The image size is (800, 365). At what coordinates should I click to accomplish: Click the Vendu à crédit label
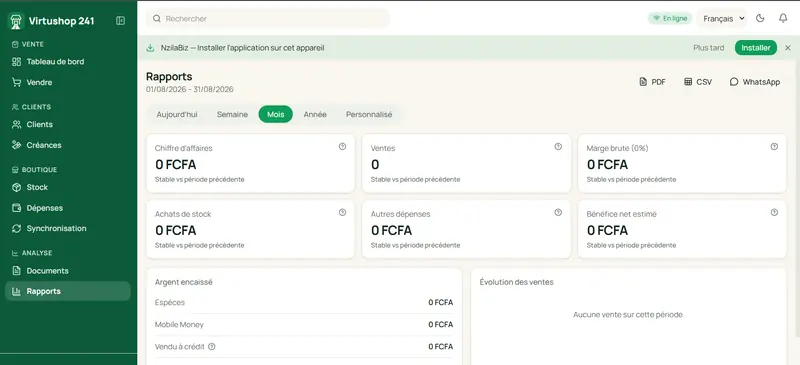[180, 347]
